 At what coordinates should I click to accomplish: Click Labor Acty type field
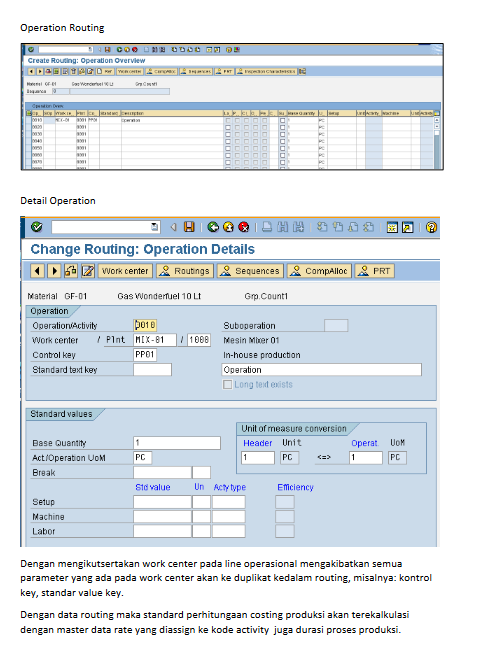pyautogui.click(x=229, y=531)
